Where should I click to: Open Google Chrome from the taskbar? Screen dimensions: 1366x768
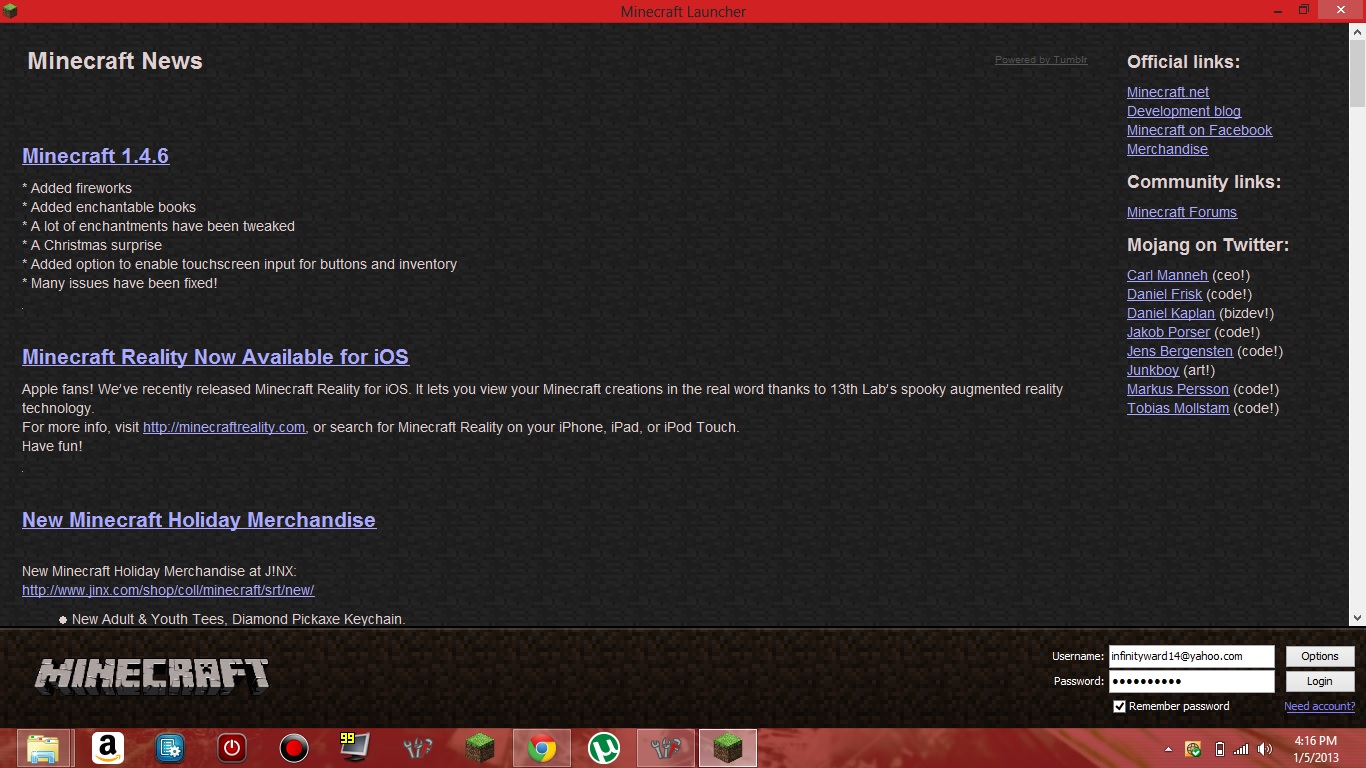pyautogui.click(x=542, y=748)
